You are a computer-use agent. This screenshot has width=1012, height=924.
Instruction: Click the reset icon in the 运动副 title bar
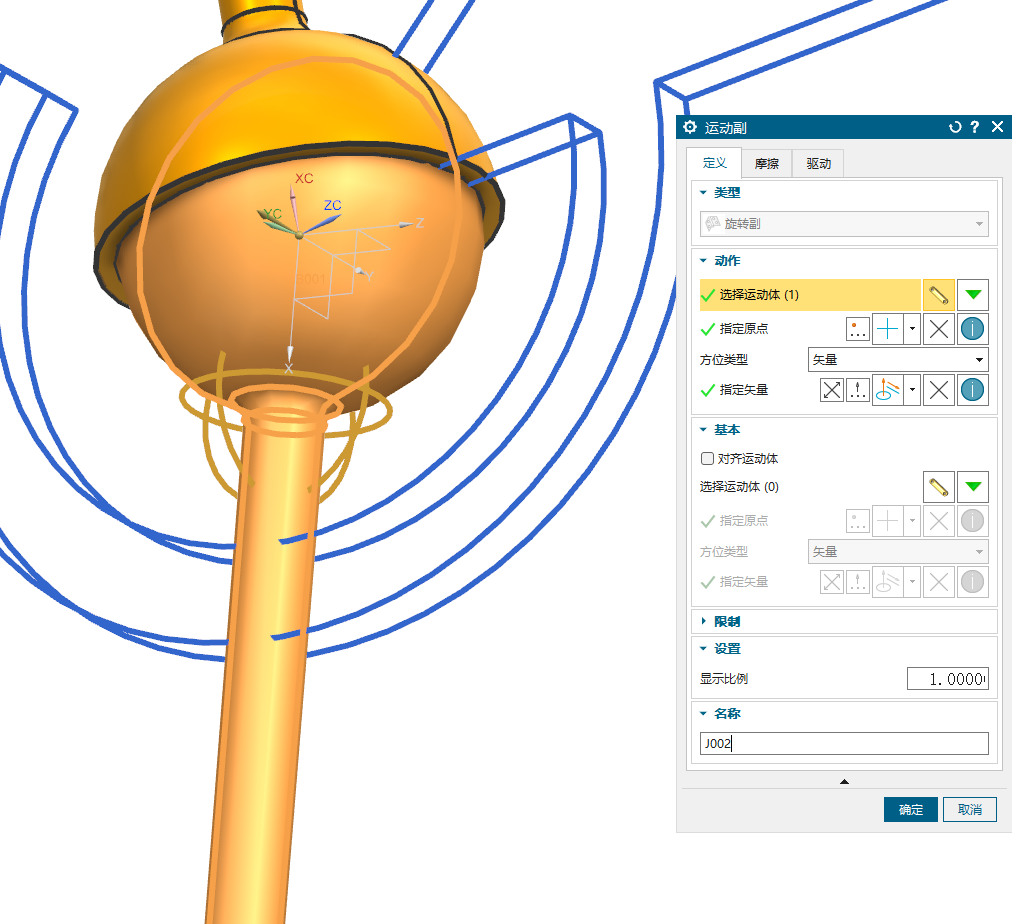[x=955, y=127]
